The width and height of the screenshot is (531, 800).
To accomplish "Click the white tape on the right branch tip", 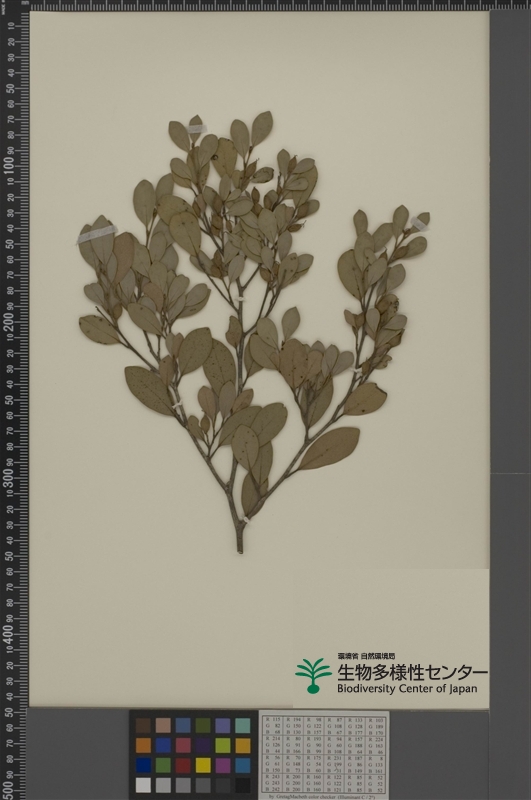I will pyautogui.click(x=419, y=223).
